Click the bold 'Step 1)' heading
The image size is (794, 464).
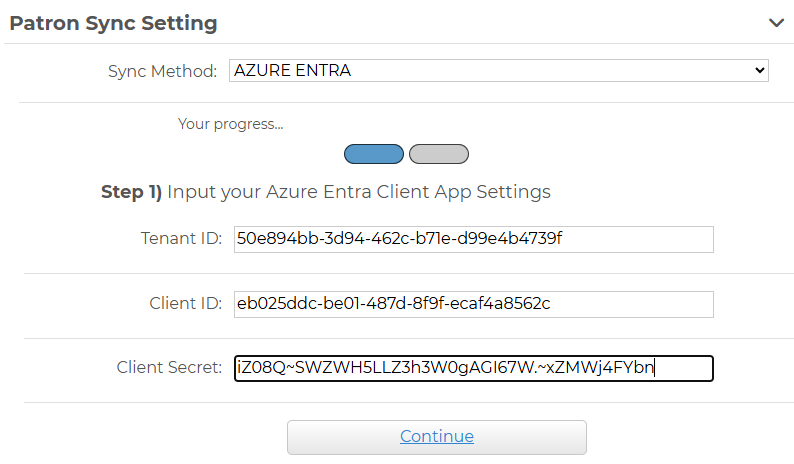click(x=131, y=191)
